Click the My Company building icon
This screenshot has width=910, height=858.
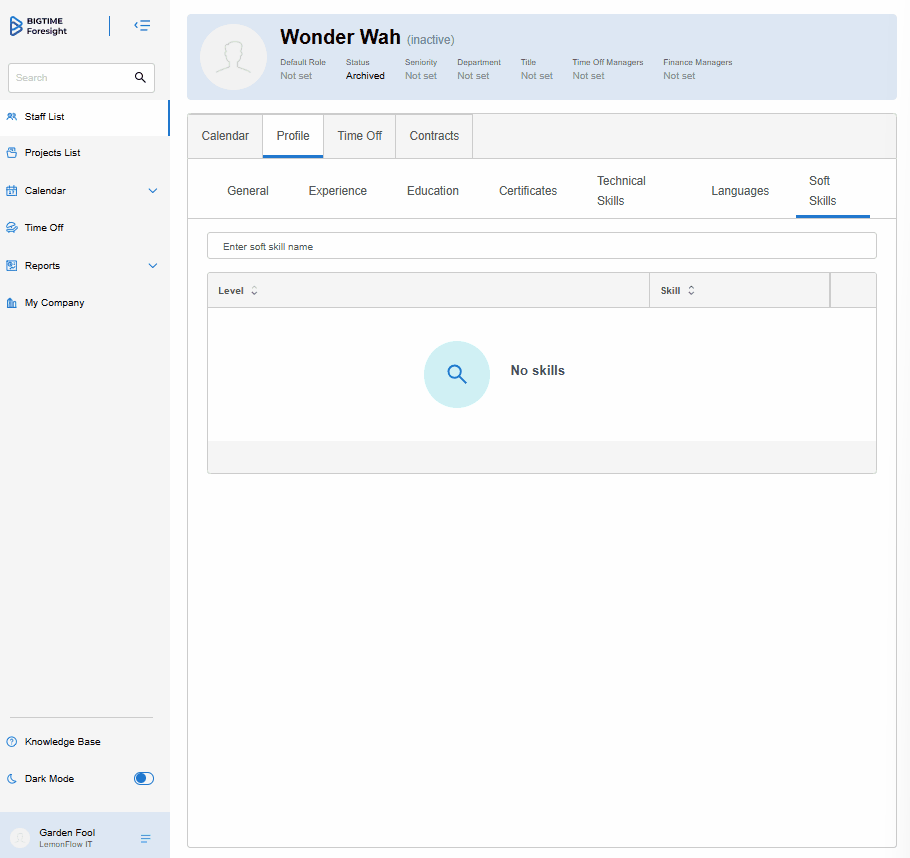coord(12,302)
